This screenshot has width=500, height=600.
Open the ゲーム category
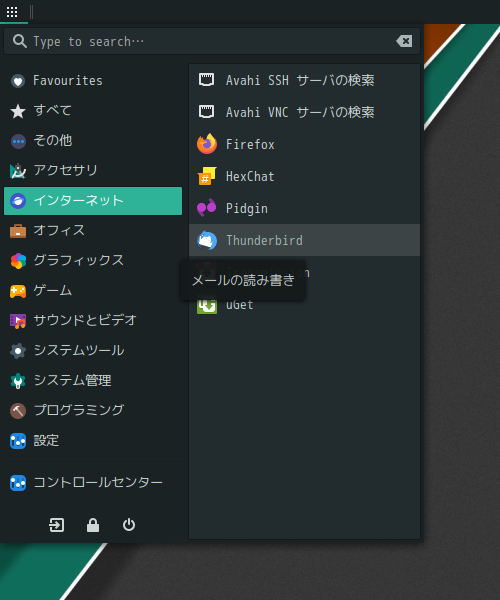(x=93, y=291)
